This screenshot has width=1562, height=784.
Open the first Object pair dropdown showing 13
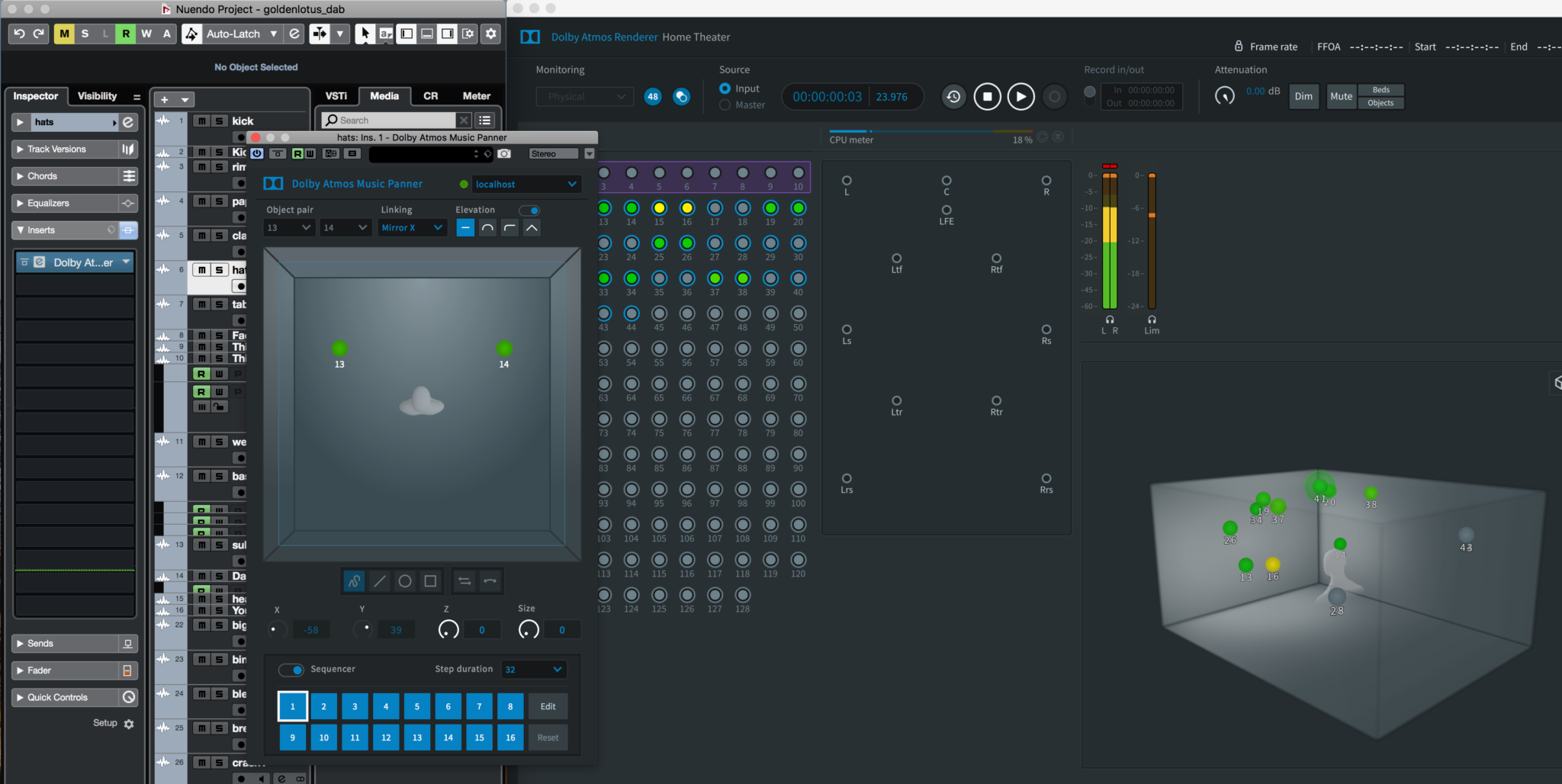[289, 227]
